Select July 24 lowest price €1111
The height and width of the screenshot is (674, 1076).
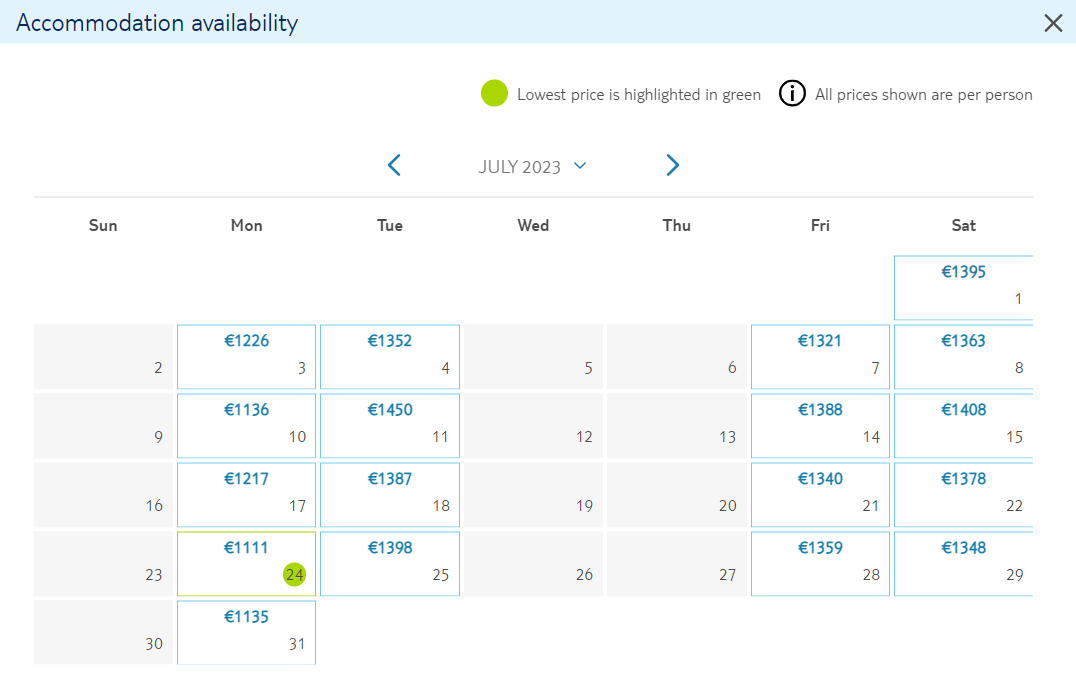click(x=246, y=563)
